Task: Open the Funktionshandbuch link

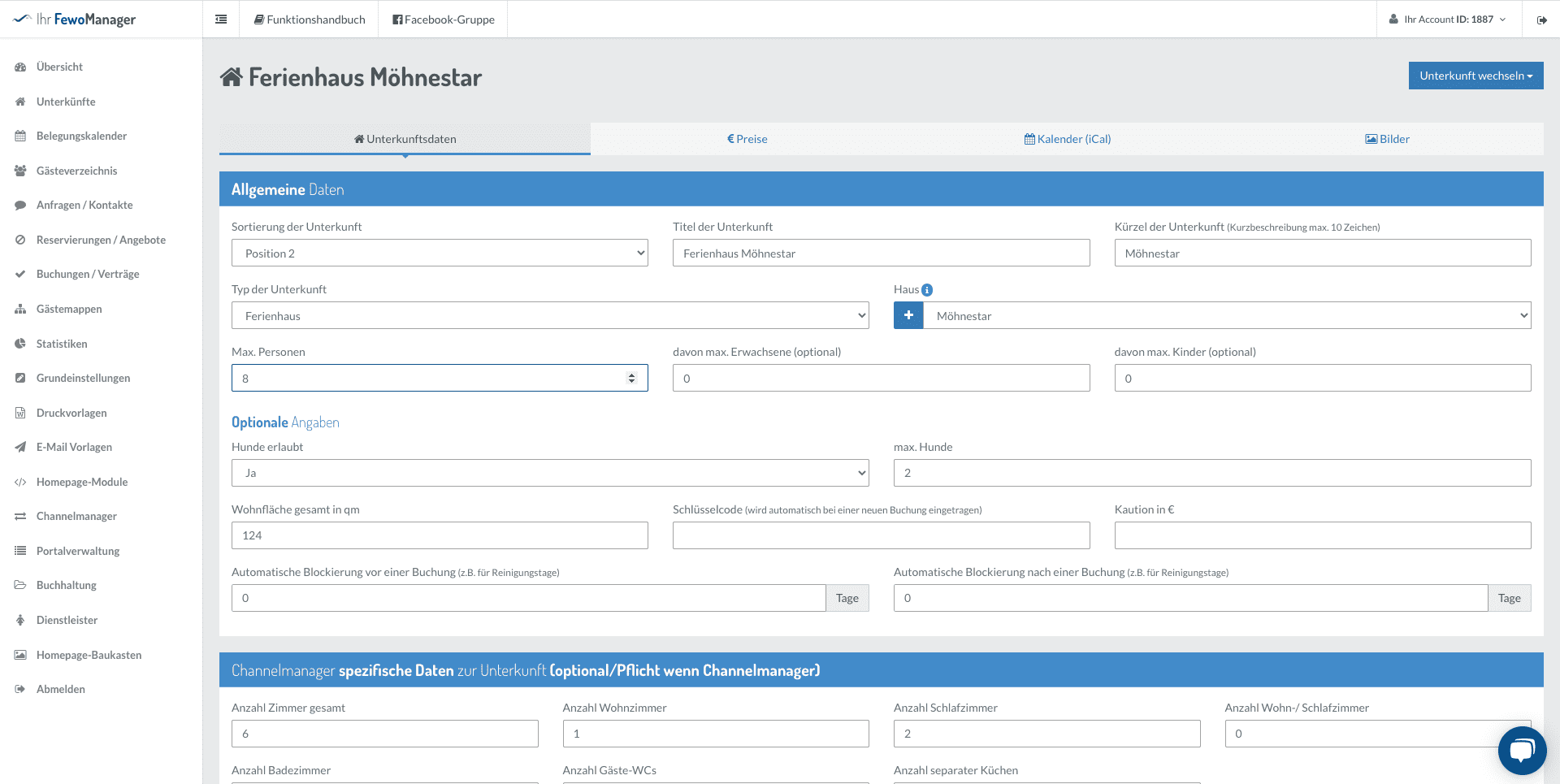Action: click(x=310, y=19)
